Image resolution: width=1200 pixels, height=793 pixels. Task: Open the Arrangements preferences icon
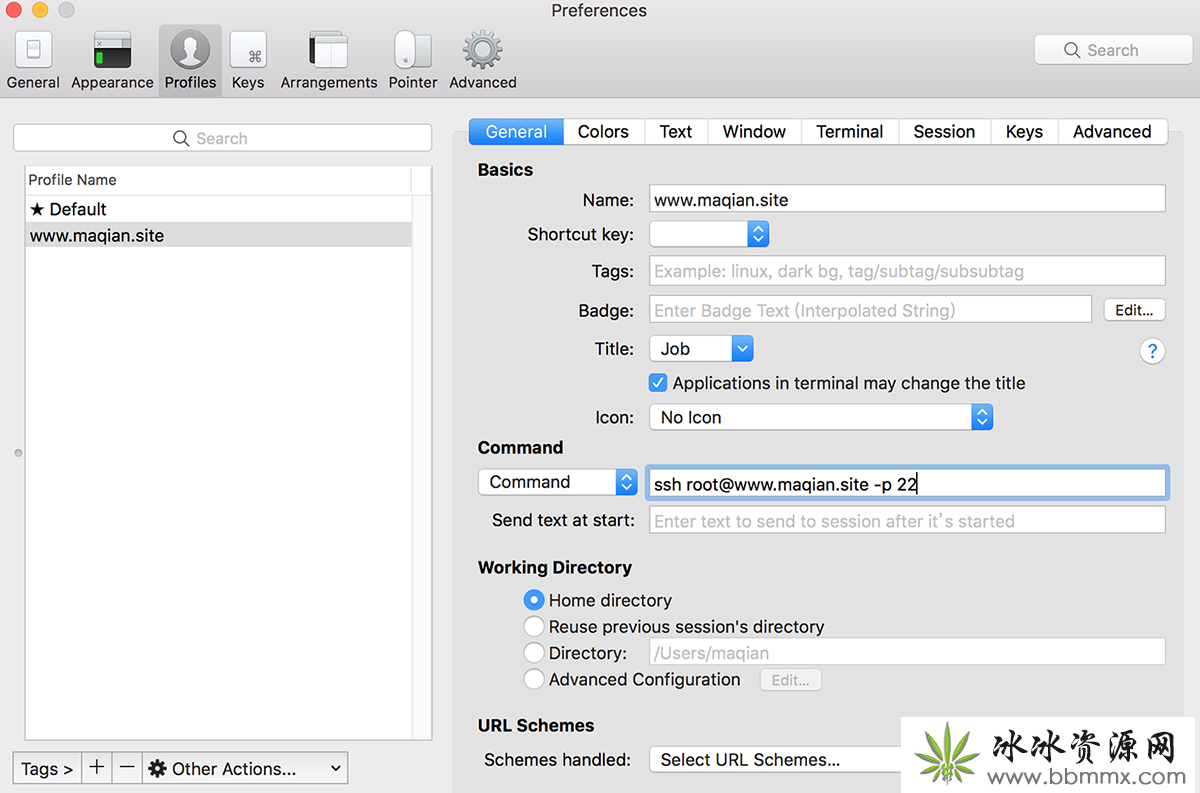pos(329,60)
